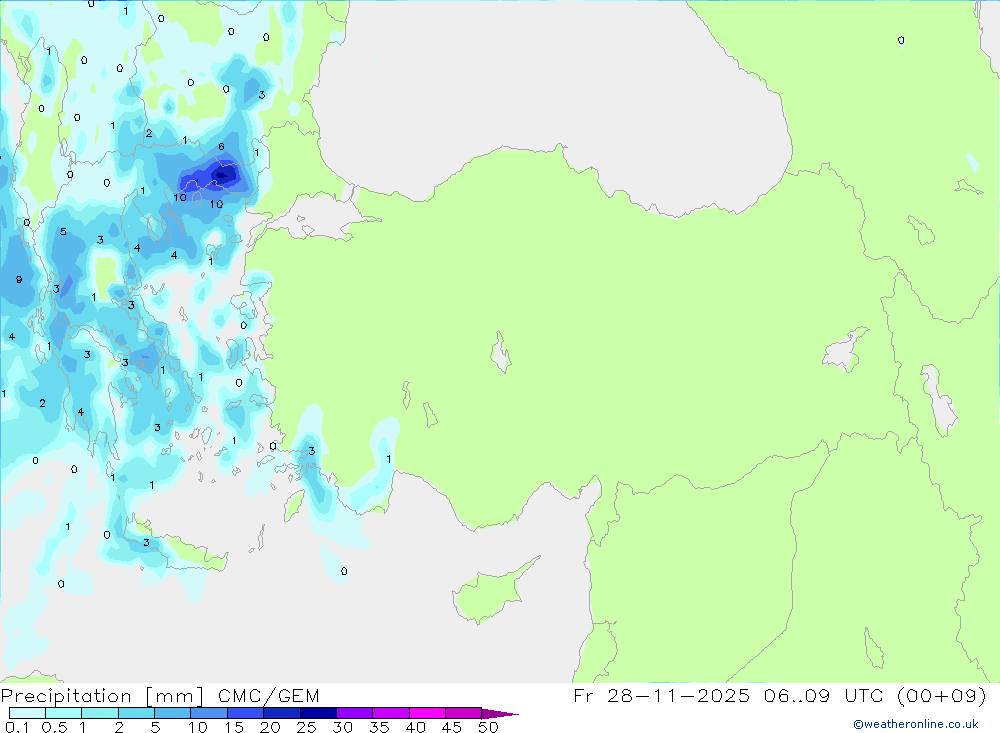Image resolution: width=1000 pixels, height=733 pixels.
Task: Click the '15' legend scale label
Action: (x=234, y=727)
